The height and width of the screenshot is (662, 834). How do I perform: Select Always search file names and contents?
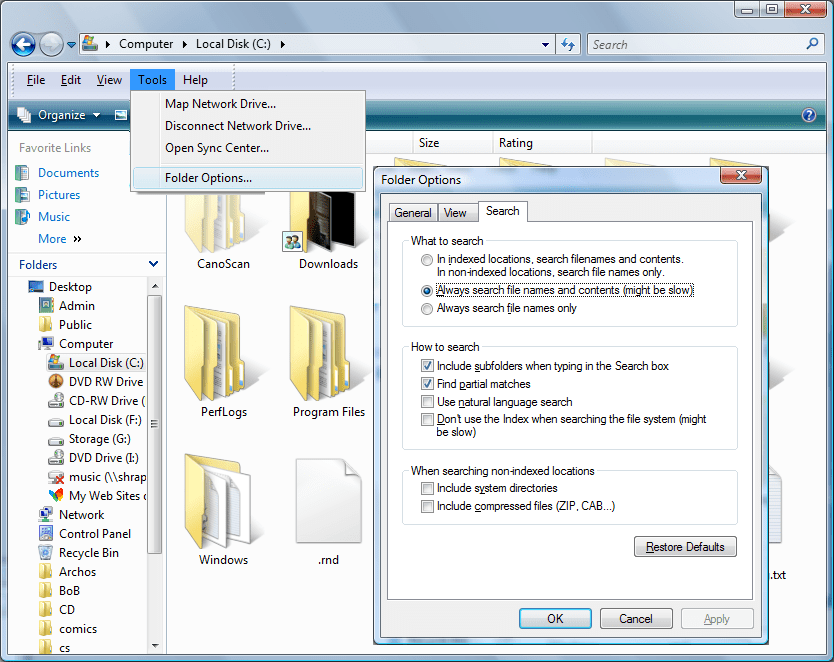427,291
